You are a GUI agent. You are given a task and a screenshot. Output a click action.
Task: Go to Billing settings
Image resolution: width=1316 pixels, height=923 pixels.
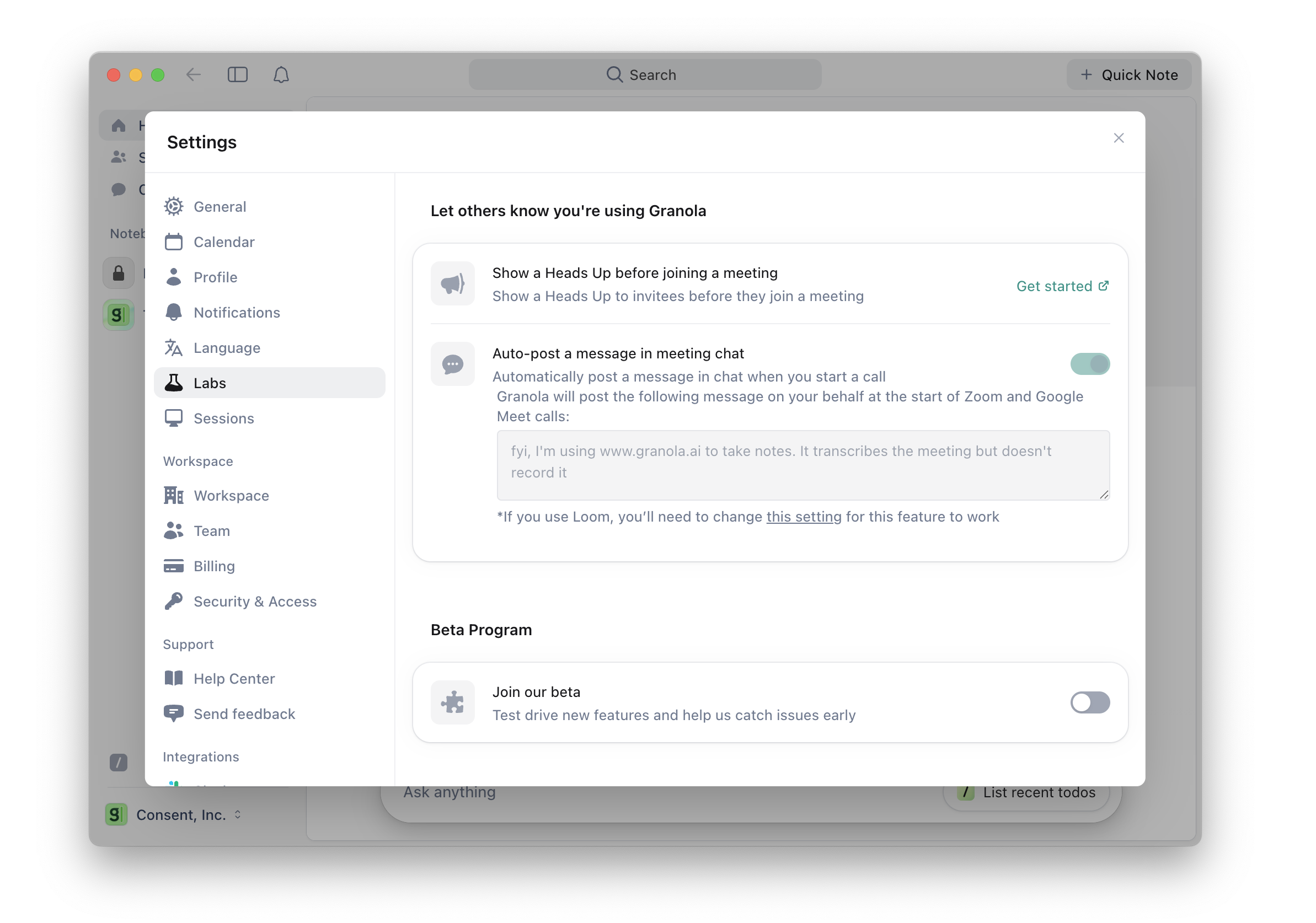coord(214,566)
